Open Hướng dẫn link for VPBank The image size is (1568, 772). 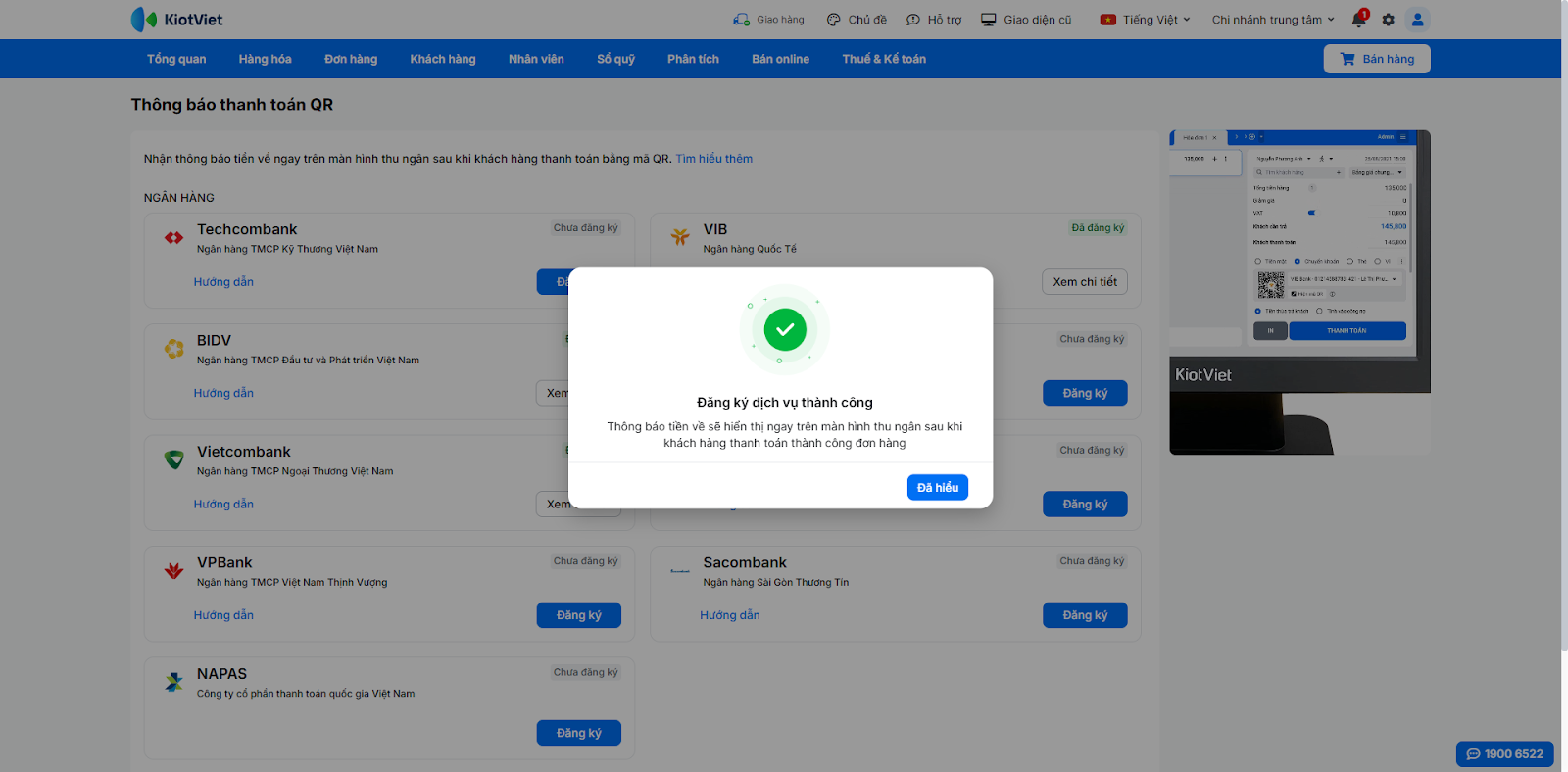(x=223, y=615)
